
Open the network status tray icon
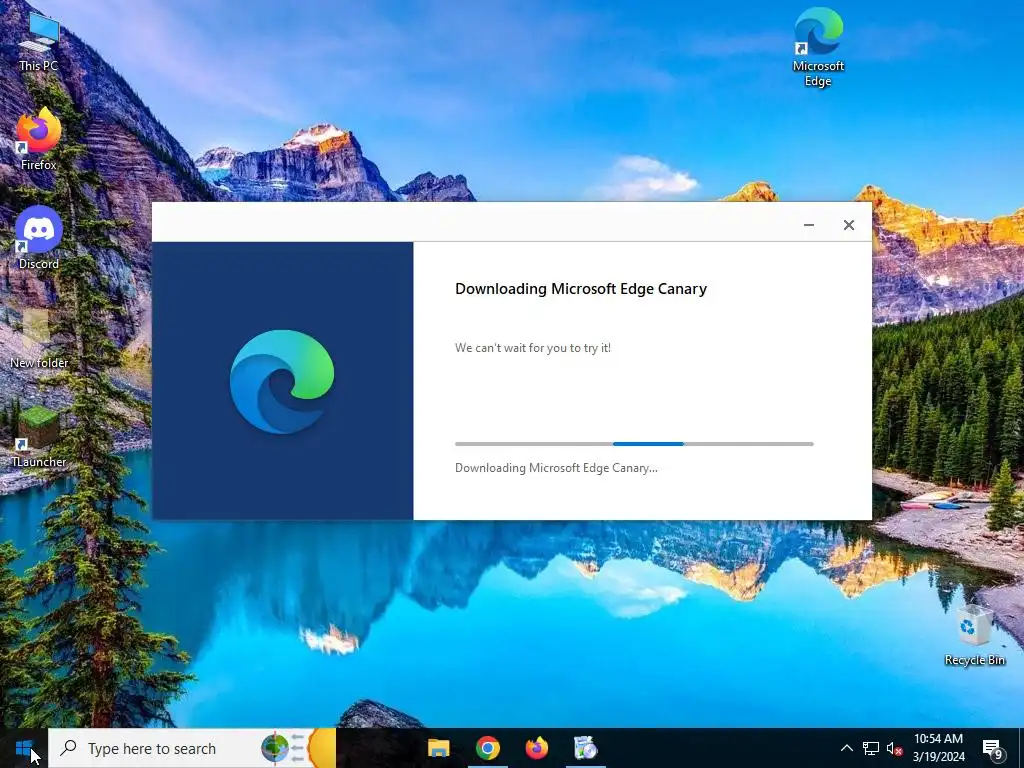pos(871,748)
